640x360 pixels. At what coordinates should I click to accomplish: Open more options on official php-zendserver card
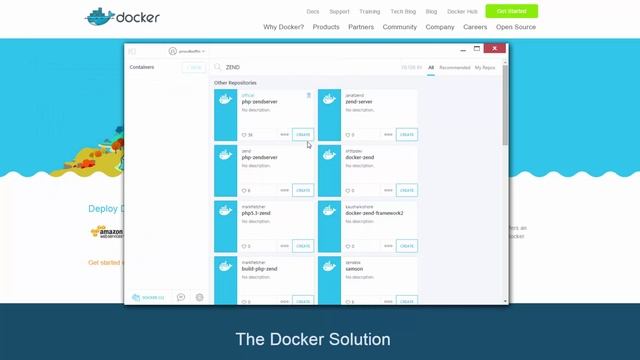pos(284,134)
